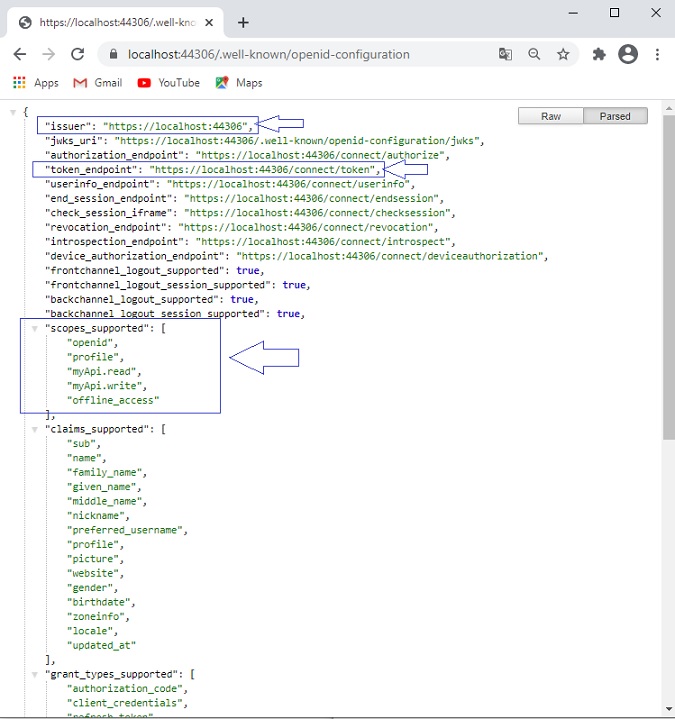Click the "picture" claim entry

coord(93,559)
